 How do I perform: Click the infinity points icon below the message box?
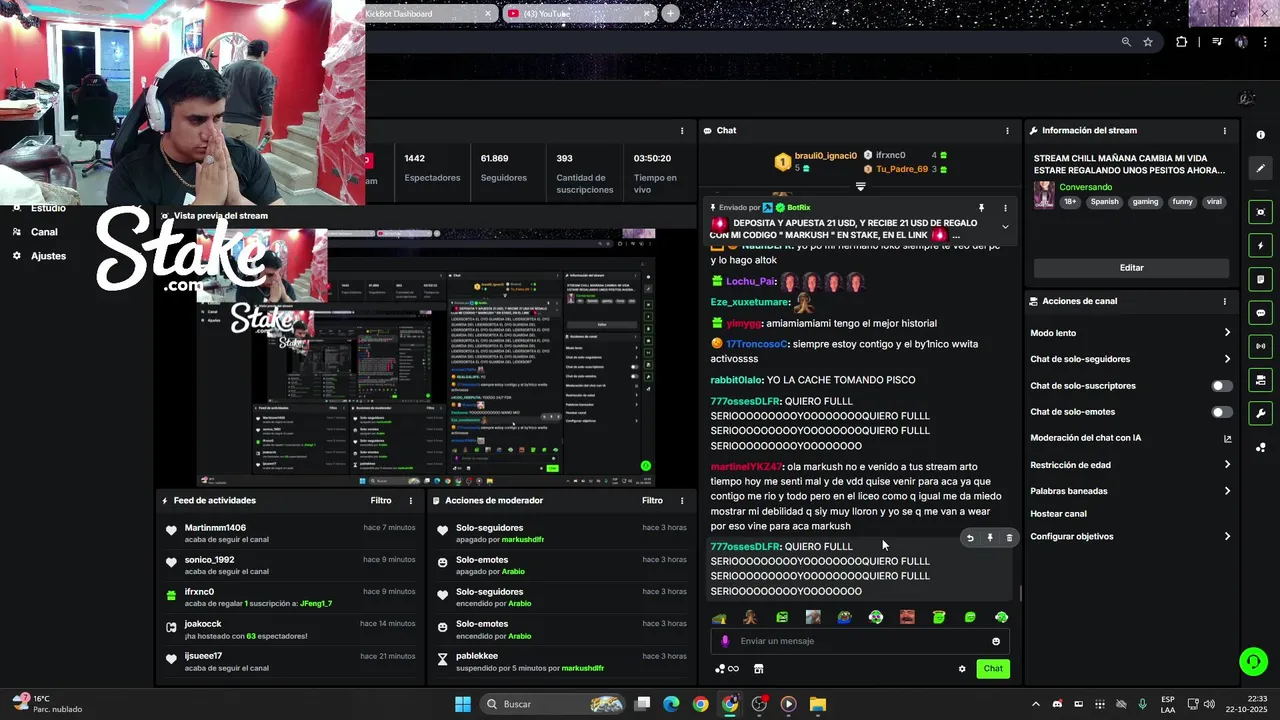(x=727, y=669)
